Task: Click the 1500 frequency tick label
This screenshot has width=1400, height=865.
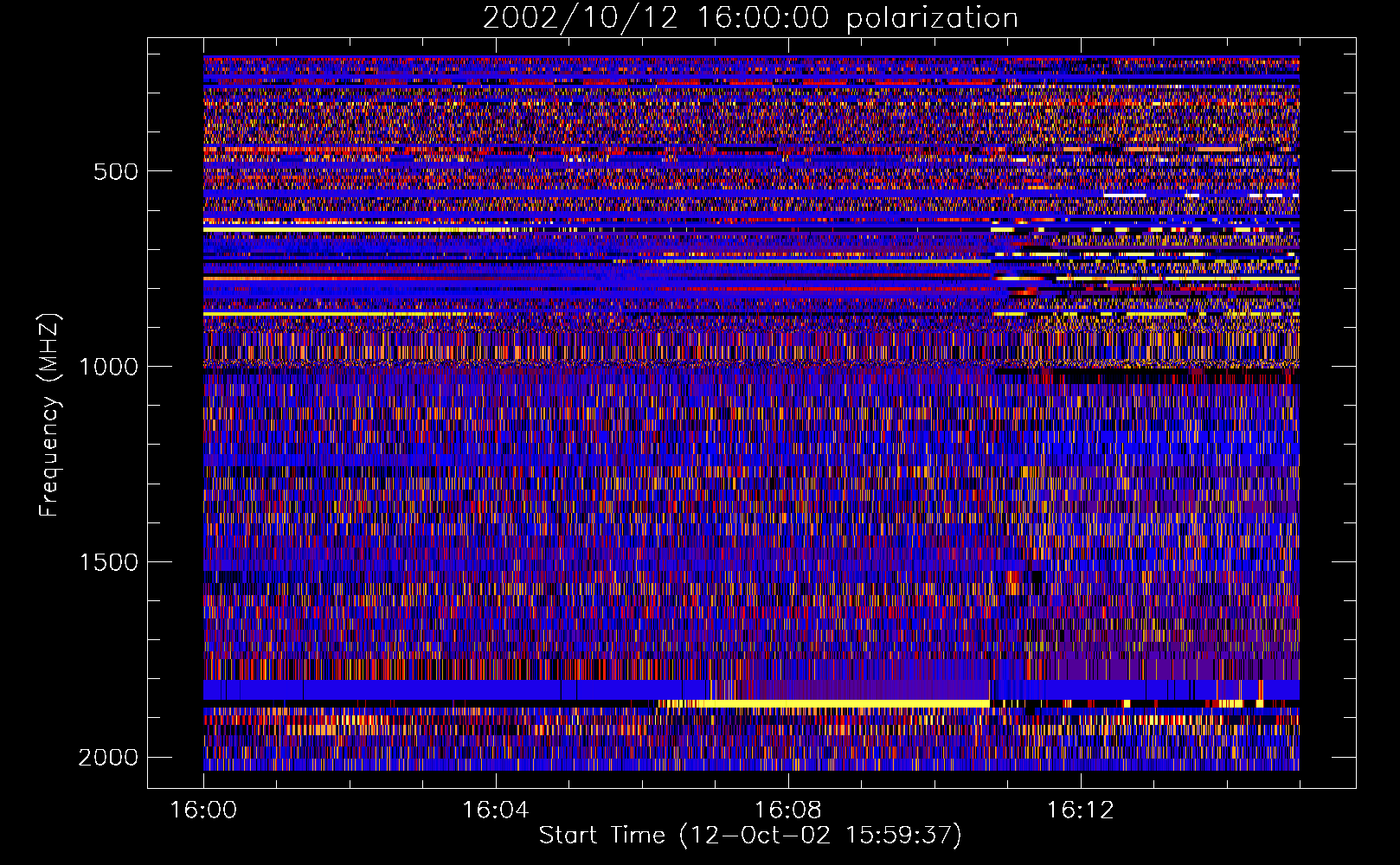Action: coord(109,562)
